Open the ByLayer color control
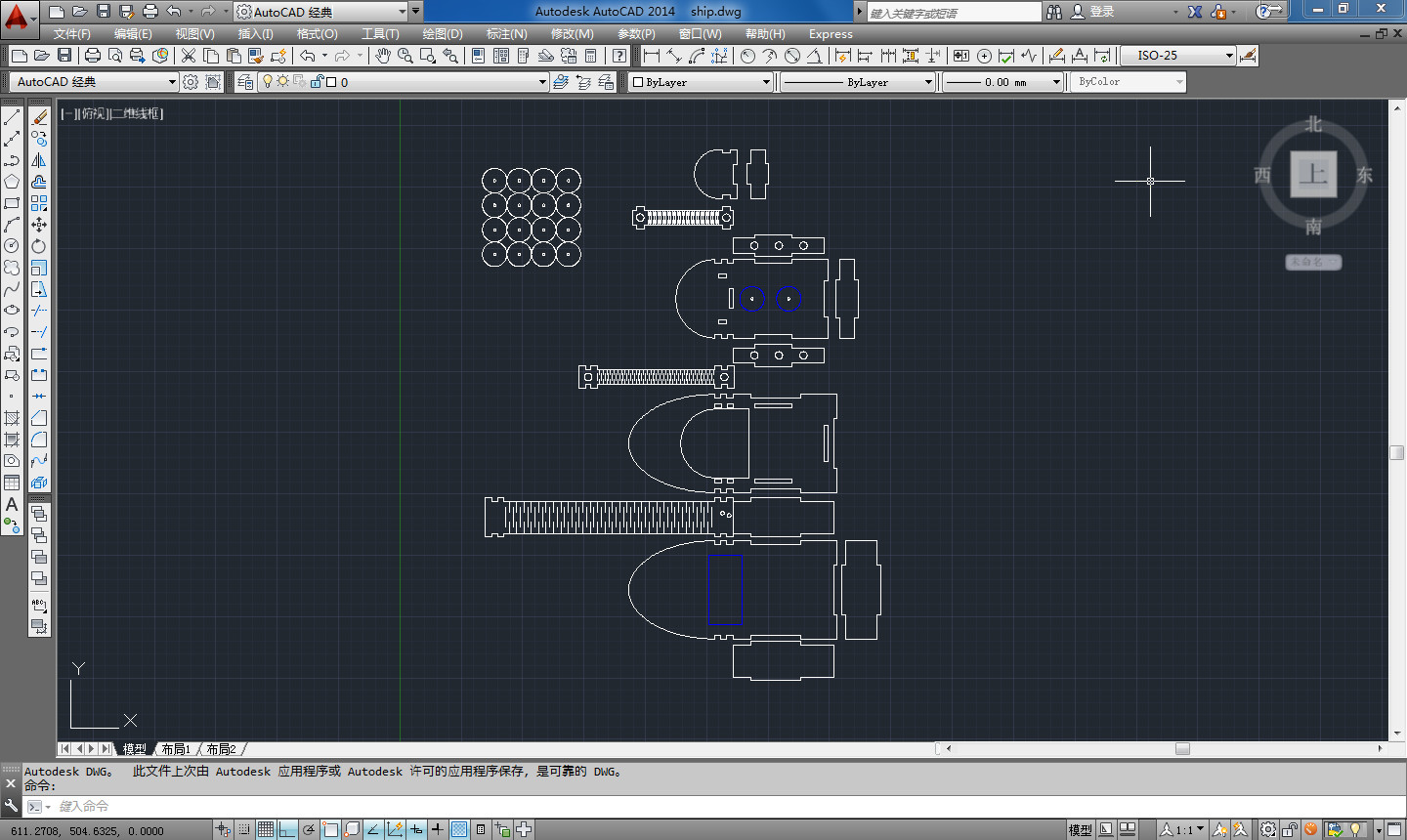 [x=702, y=82]
